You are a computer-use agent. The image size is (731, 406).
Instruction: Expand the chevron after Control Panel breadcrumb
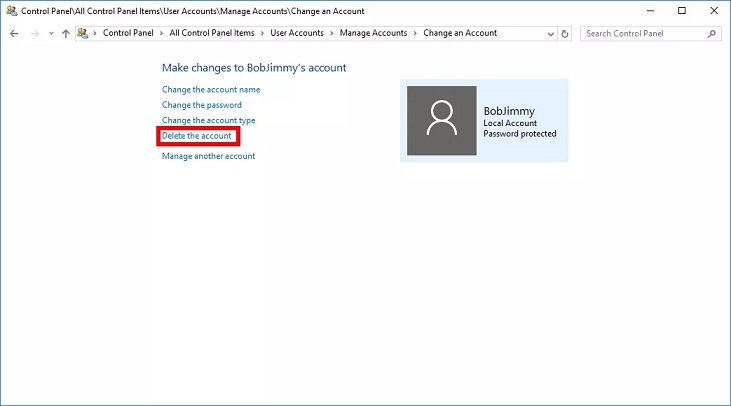161,33
